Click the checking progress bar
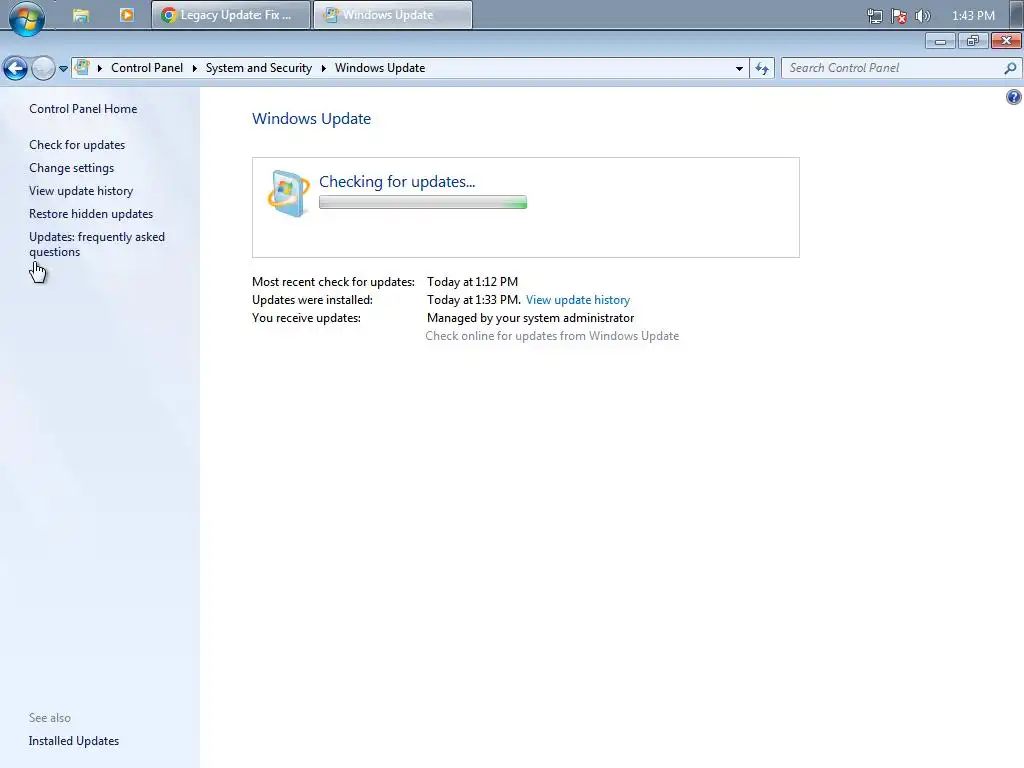The image size is (1024, 768). (x=423, y=202)
